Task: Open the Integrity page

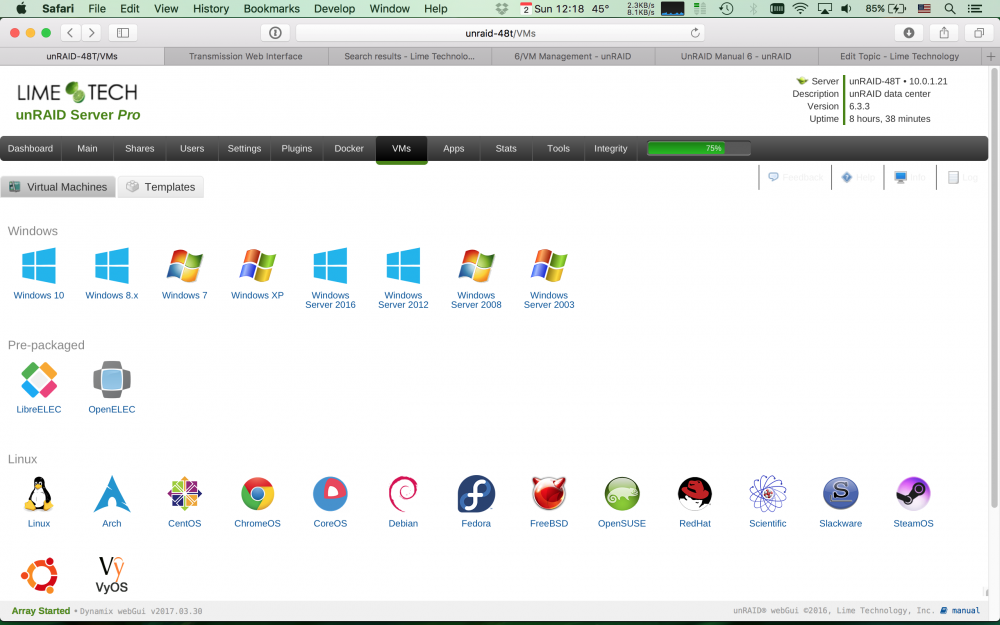Action: [610, 149]
